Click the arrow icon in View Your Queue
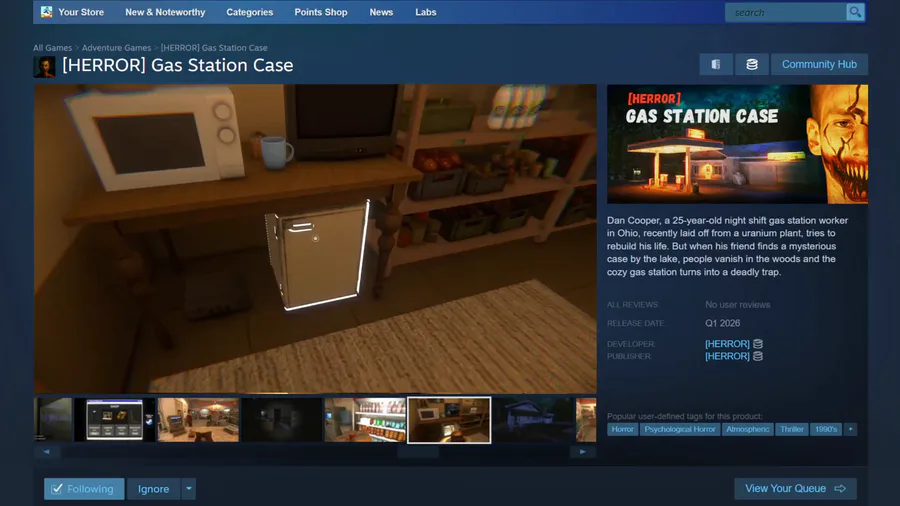The height and width of the screenshot is (506, 900). point(840,489)
